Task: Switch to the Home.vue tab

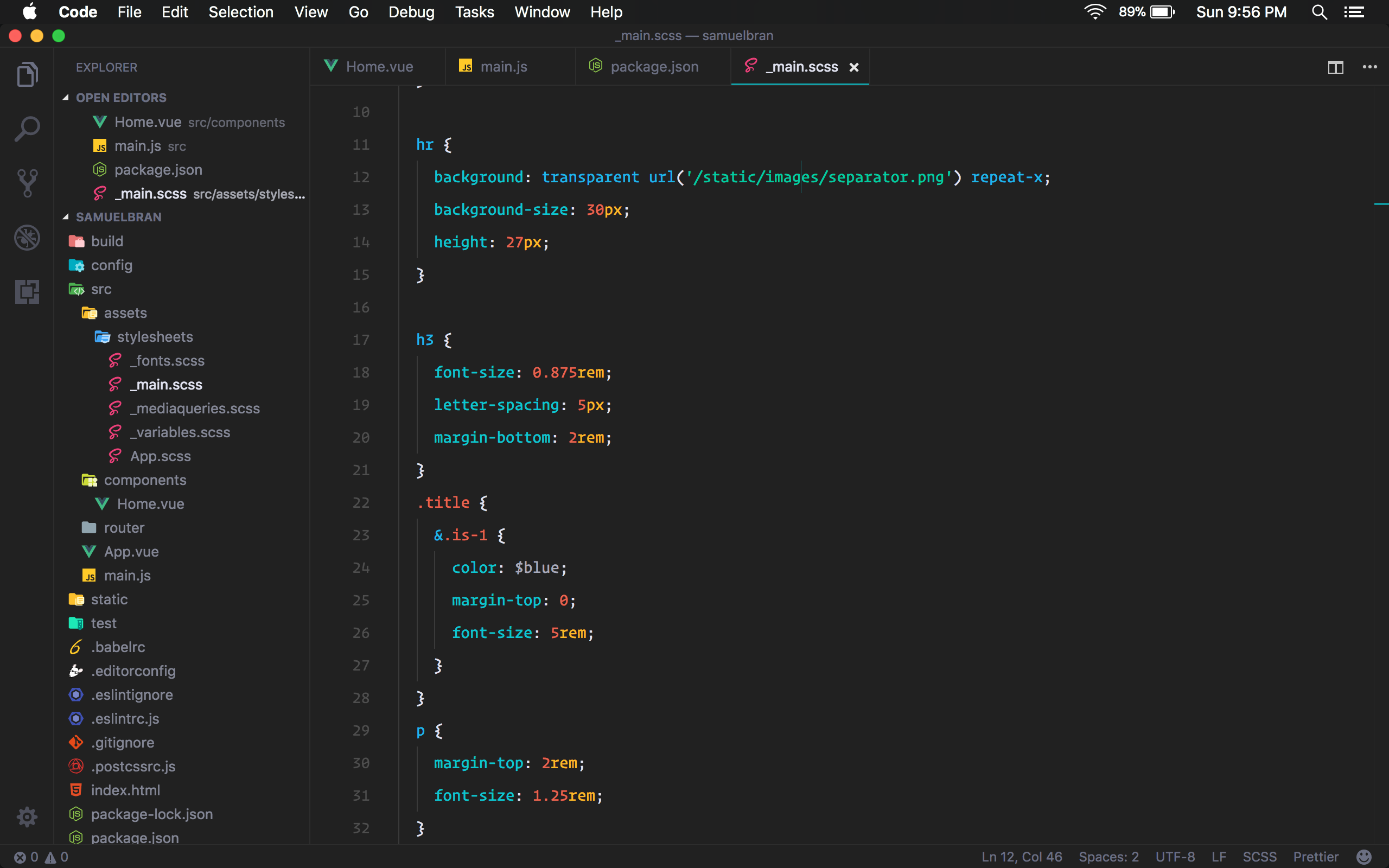Action: 378,67
